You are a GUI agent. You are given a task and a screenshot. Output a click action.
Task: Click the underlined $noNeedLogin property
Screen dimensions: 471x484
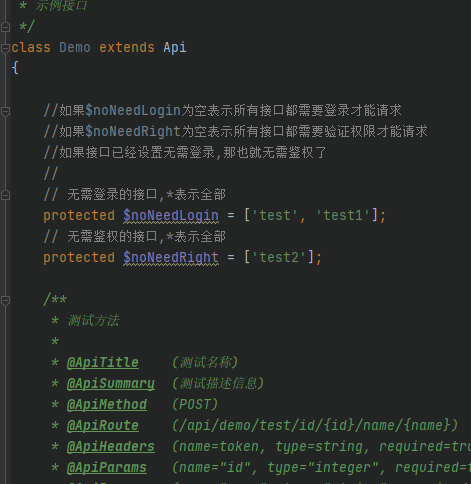171,216
